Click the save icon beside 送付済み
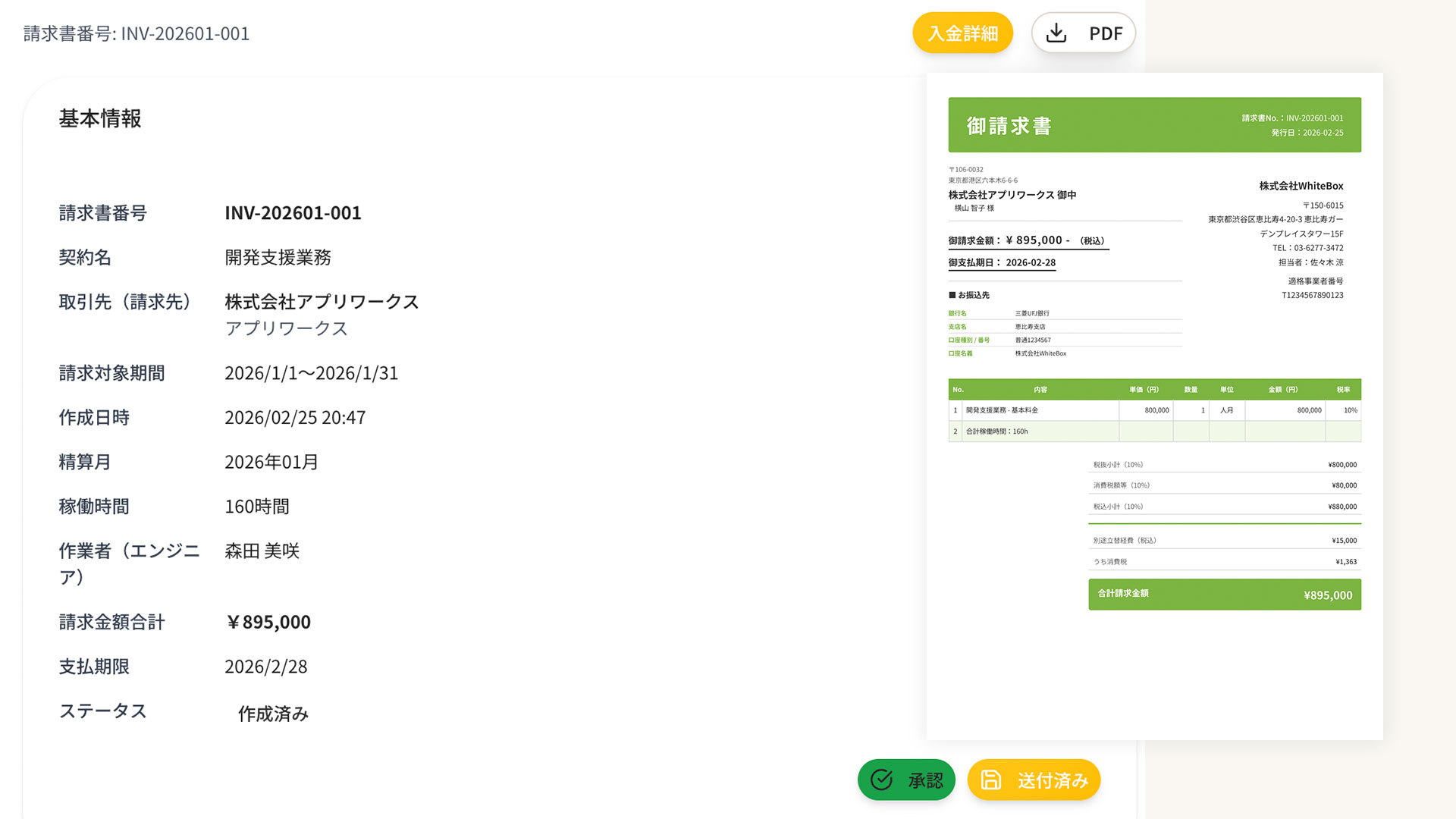1456x819 pixels. click(990, 780)
